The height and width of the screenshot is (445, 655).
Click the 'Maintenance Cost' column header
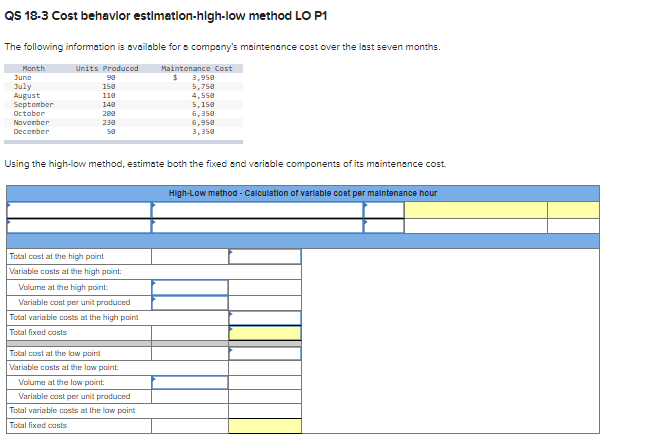point(197,69)
